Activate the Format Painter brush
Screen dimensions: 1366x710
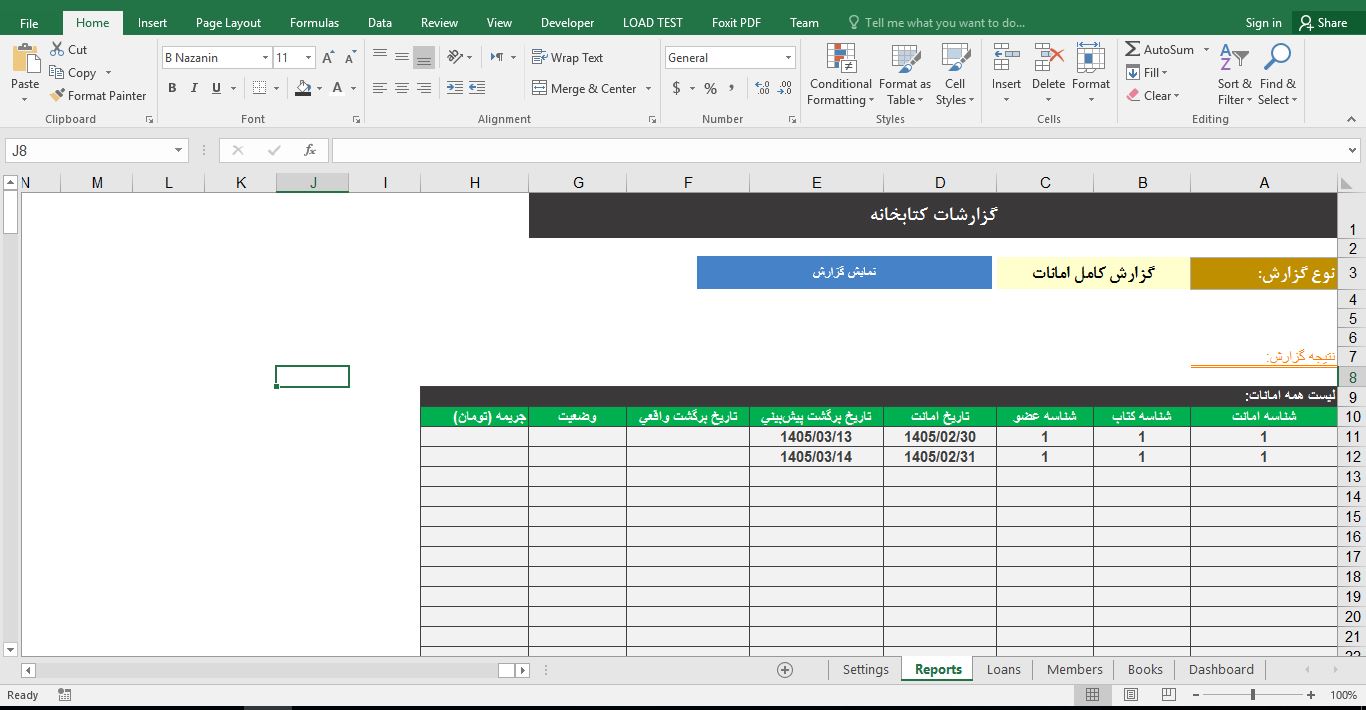(x=57, y=95)
